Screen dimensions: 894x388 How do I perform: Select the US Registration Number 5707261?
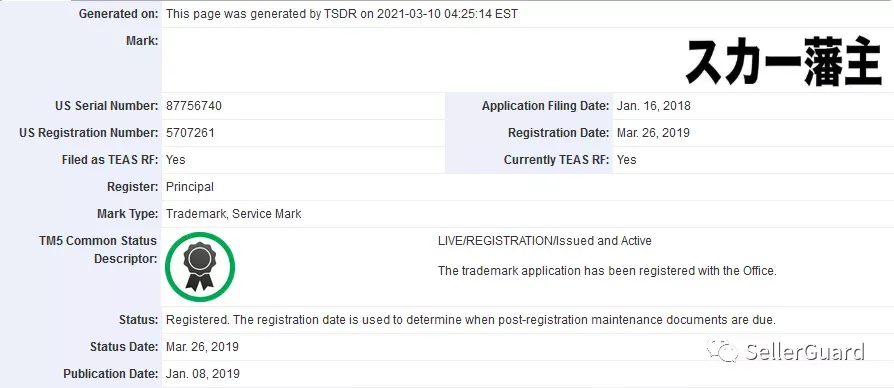point(190,133)
